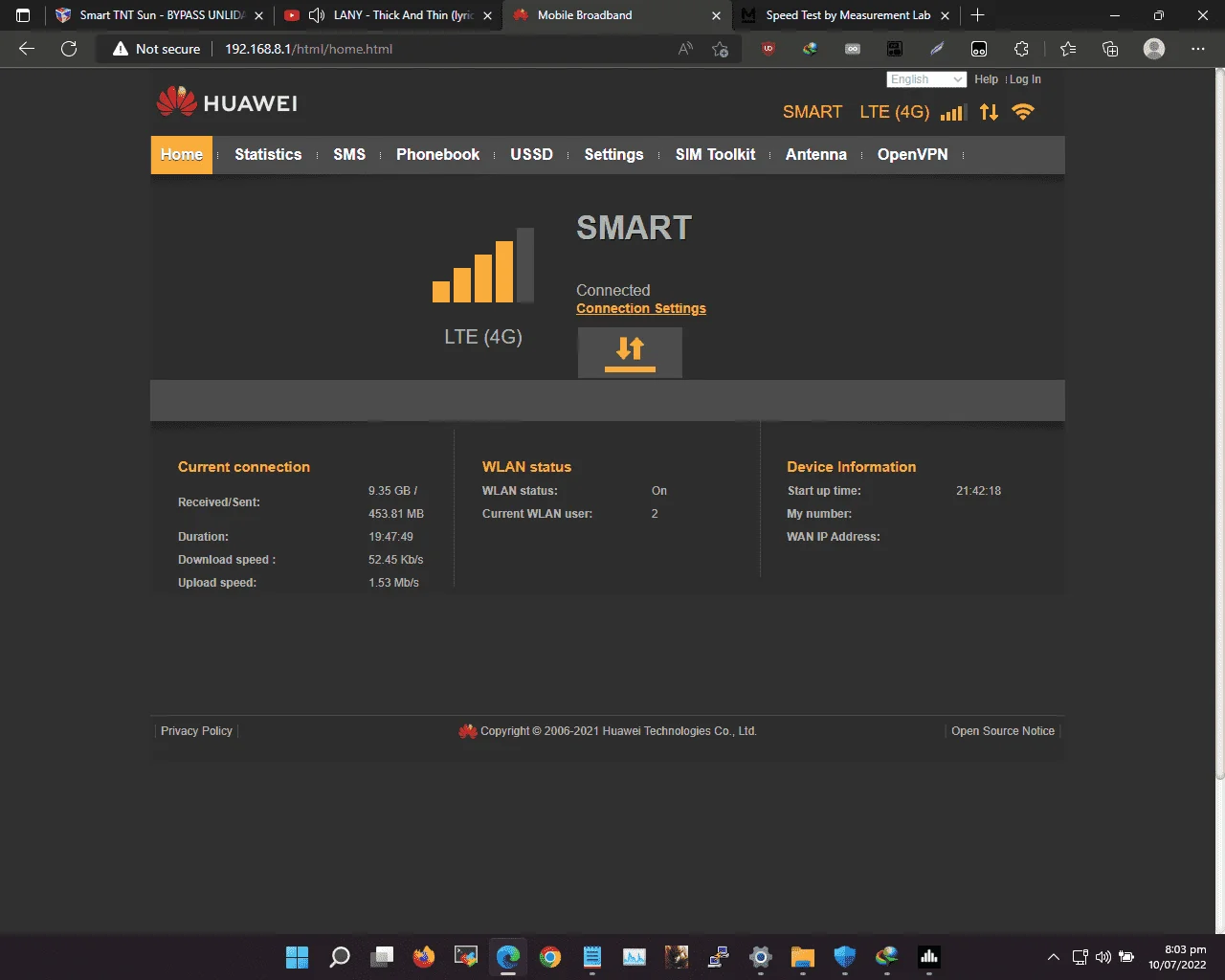The image size is (1225, 980).
Task: Switch to Speed Test by Measurement Lab tab
Action: click(x=848, y=15)
